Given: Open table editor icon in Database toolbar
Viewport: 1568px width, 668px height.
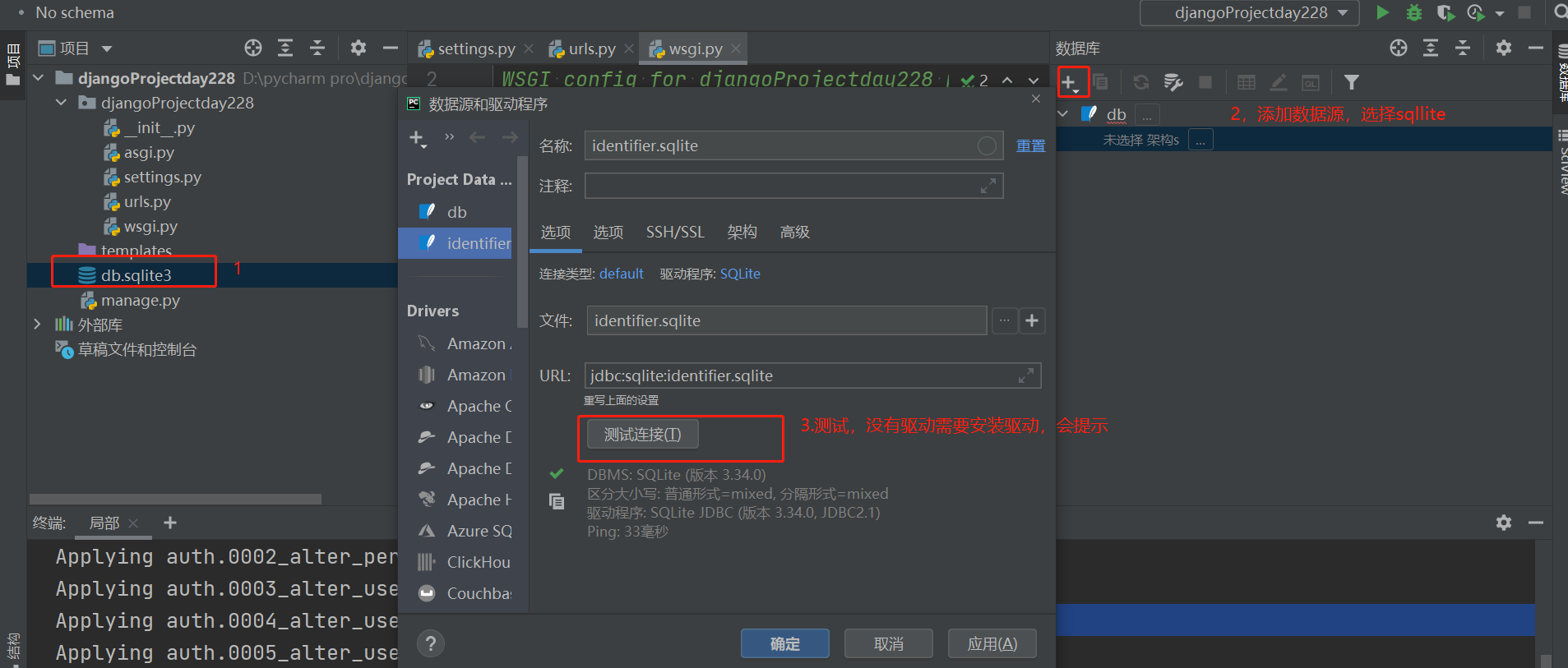Looking at the screenshot, I should tap(1247, 82).
